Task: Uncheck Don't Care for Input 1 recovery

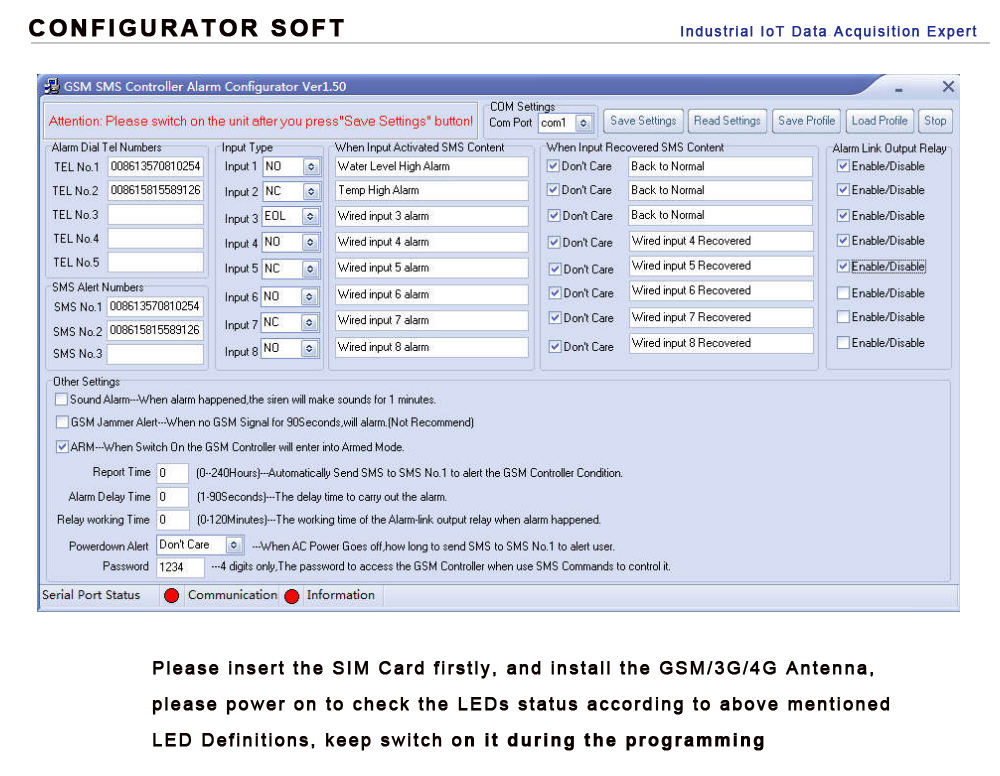Action: pyautogui.click(x=553, y=166)
